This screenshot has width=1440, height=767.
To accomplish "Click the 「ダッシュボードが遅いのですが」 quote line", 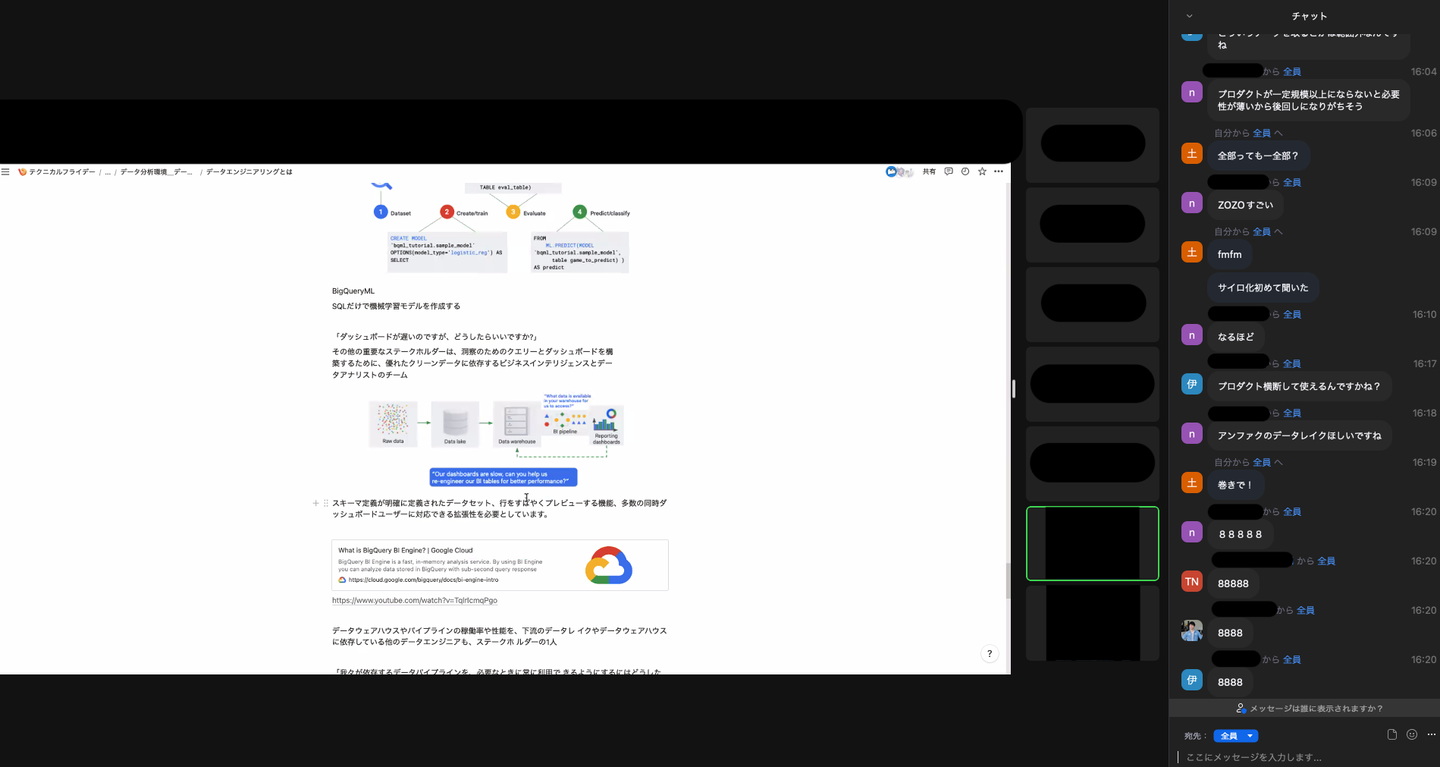I will [x=435, y=336].
